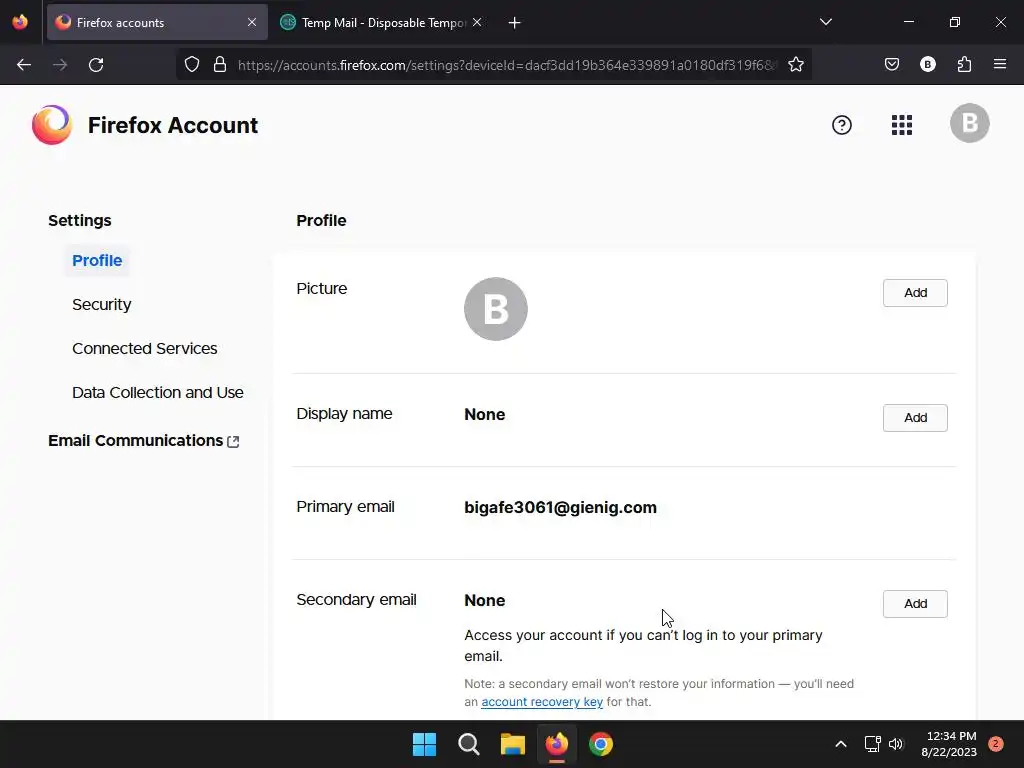The width and height of the screenshot is (1024, 768).
Task: Switch to the Firefox accounts tab
Action: pyautogui.click(x=157, y=22)
